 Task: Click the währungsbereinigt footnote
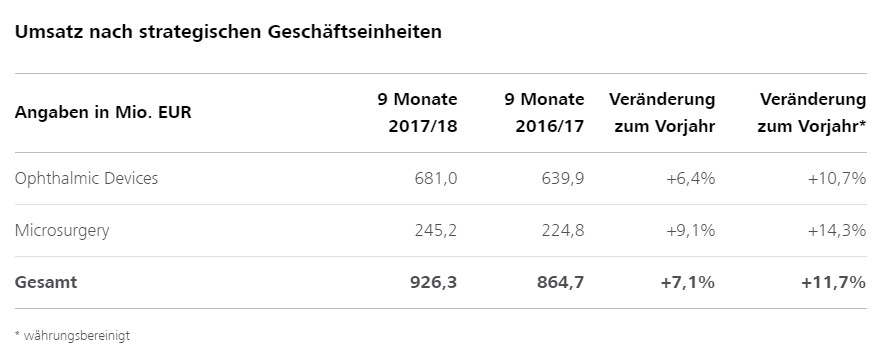tap(72, 336)
